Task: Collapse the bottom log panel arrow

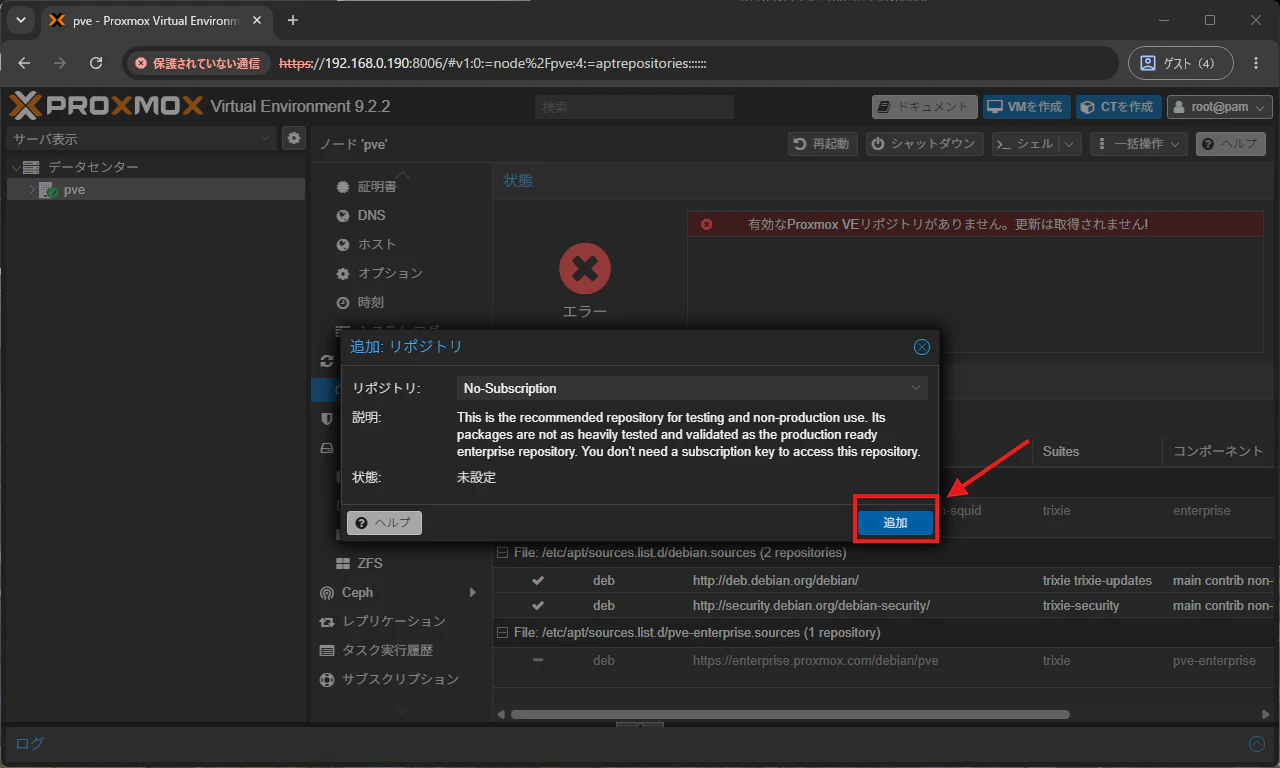Action: tap(1257, 743)
